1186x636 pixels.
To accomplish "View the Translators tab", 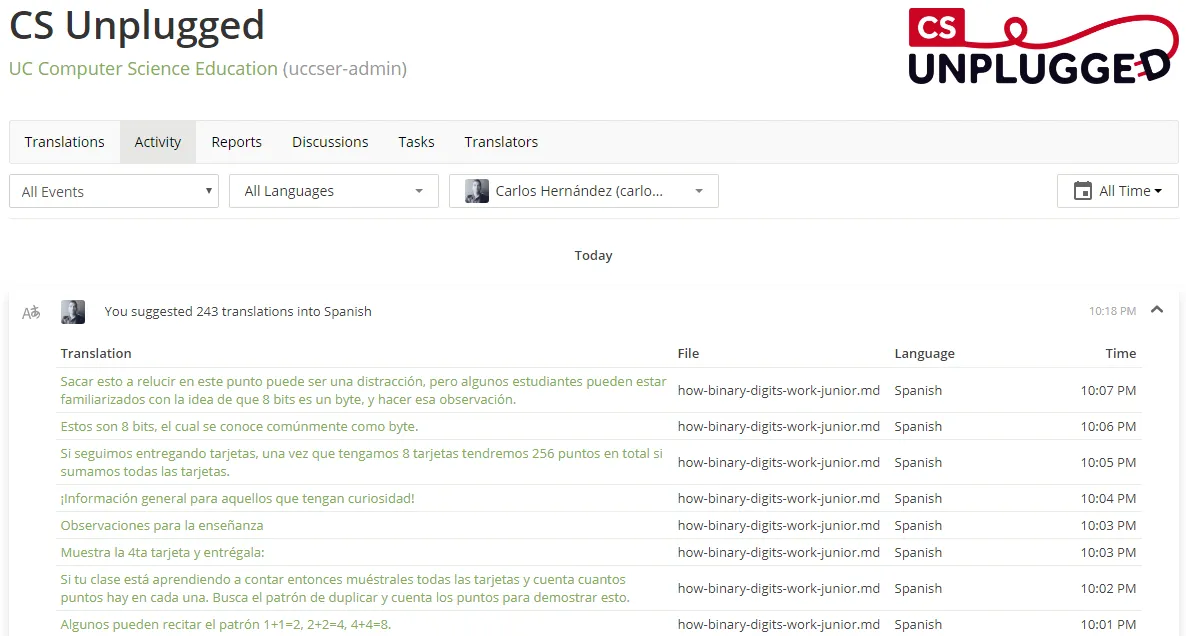I will click(x=501, y=142).
